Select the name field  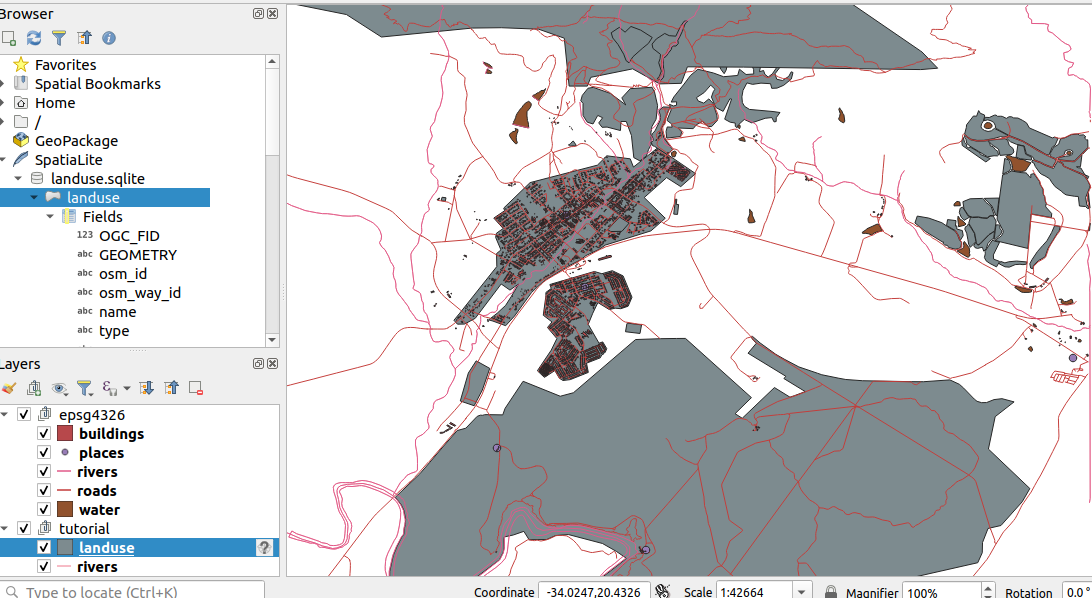(118, 312)
